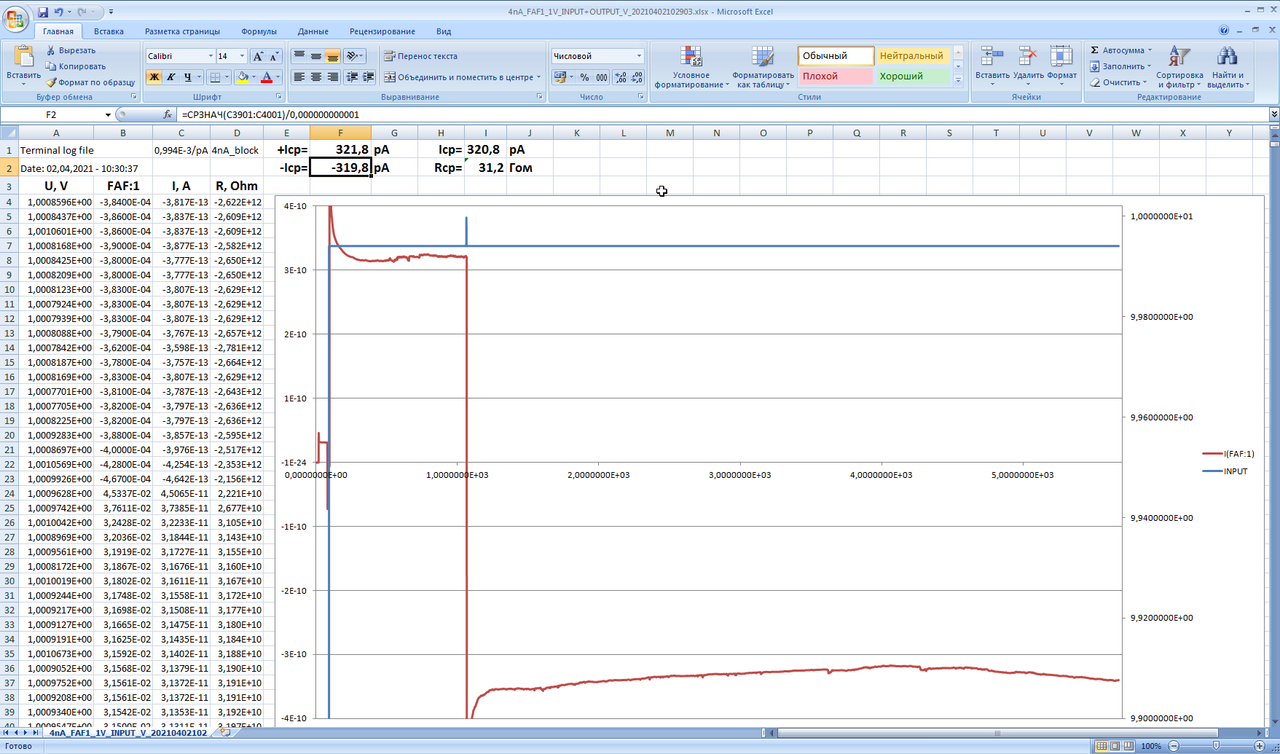Image resolution: width=1280 pixels, height=754 pixels.
Task: Expand the Name Box dropdown for F2
Action: point(109,115)
